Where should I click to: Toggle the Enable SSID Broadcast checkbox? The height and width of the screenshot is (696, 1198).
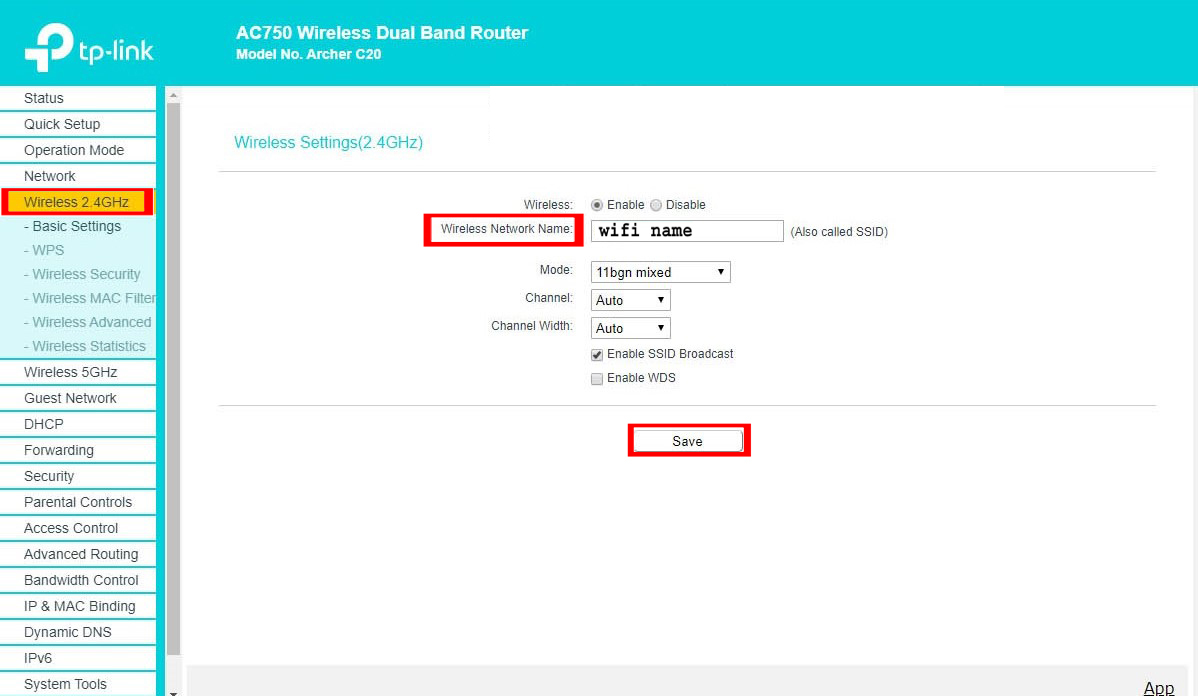(x=597, y=355)
